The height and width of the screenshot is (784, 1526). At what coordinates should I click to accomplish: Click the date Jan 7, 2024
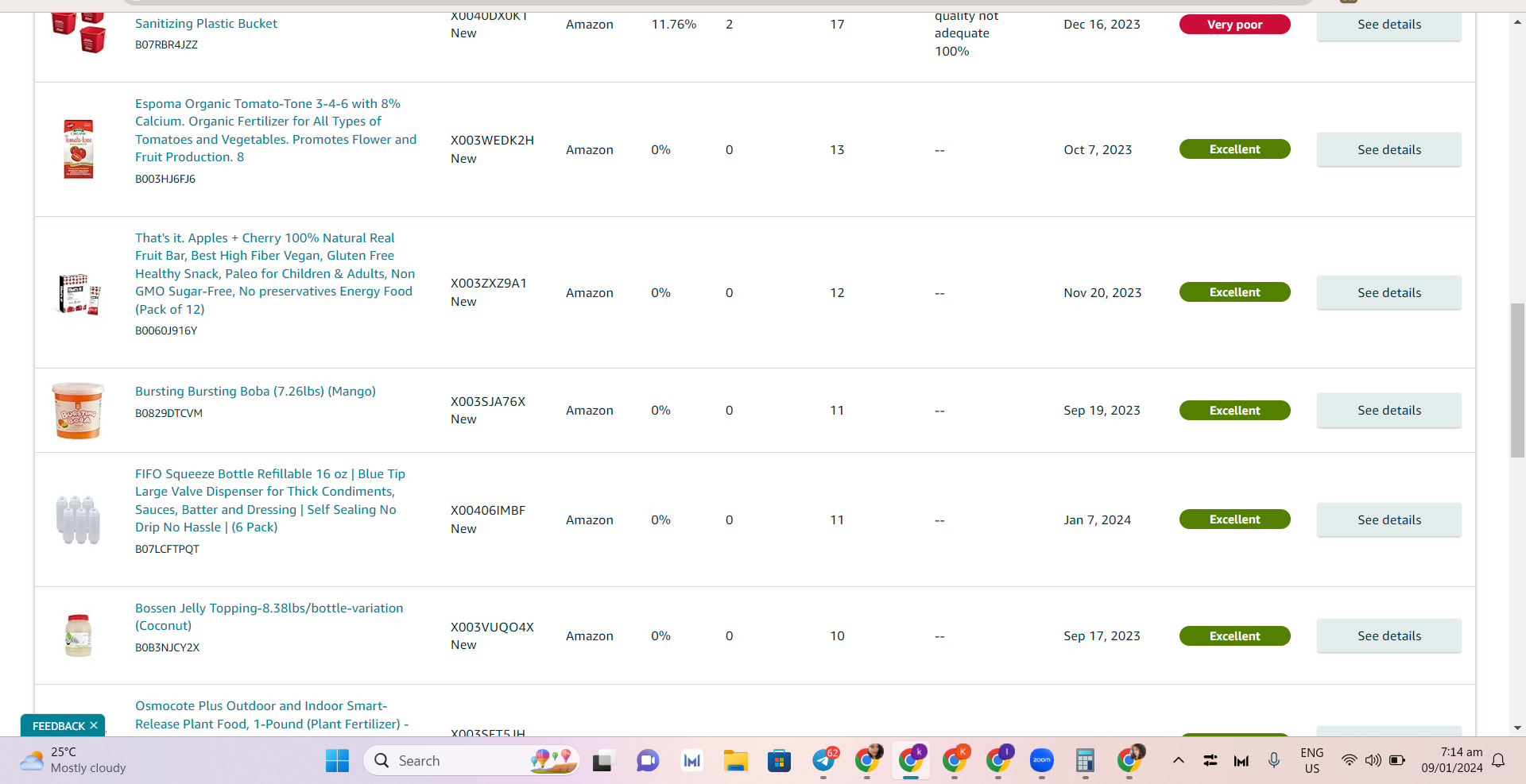[1097, 520]
